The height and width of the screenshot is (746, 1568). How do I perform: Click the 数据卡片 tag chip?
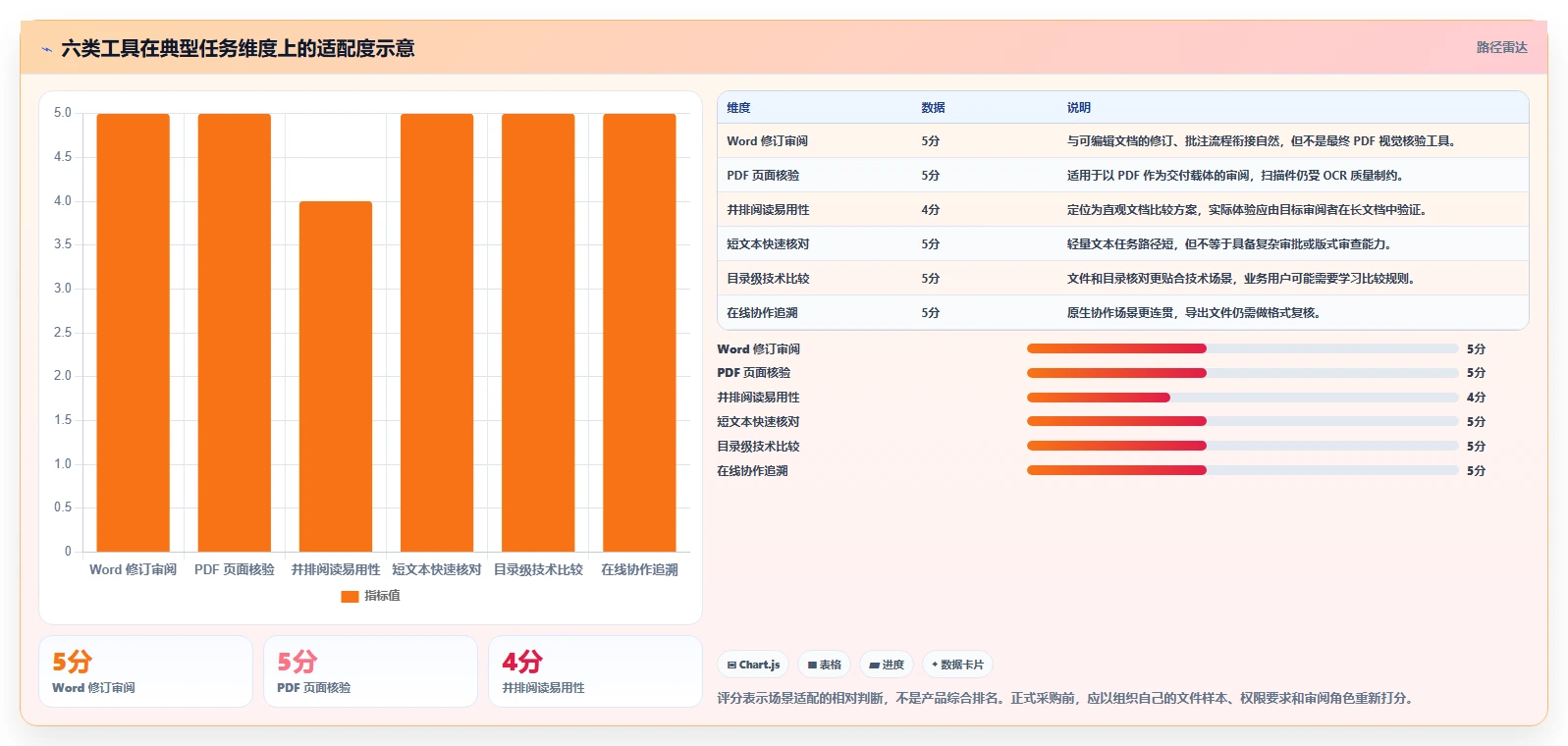click(957, 665)
